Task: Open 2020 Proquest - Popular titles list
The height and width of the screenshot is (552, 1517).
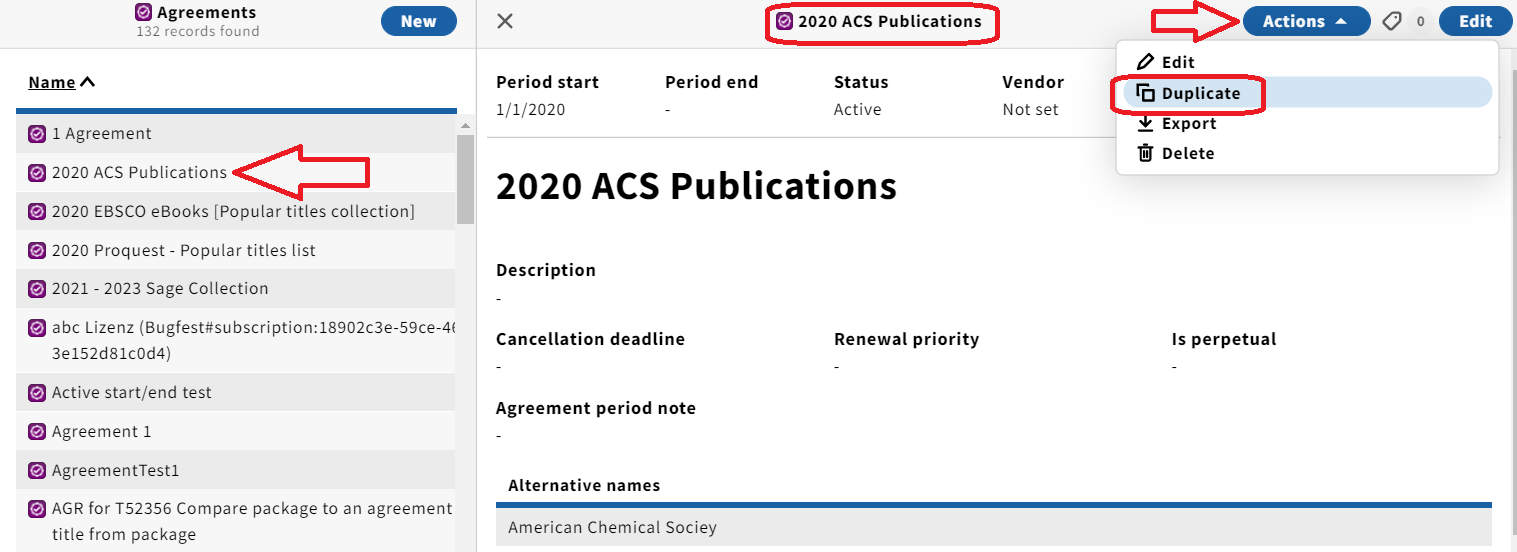Action: click(236, 251)
